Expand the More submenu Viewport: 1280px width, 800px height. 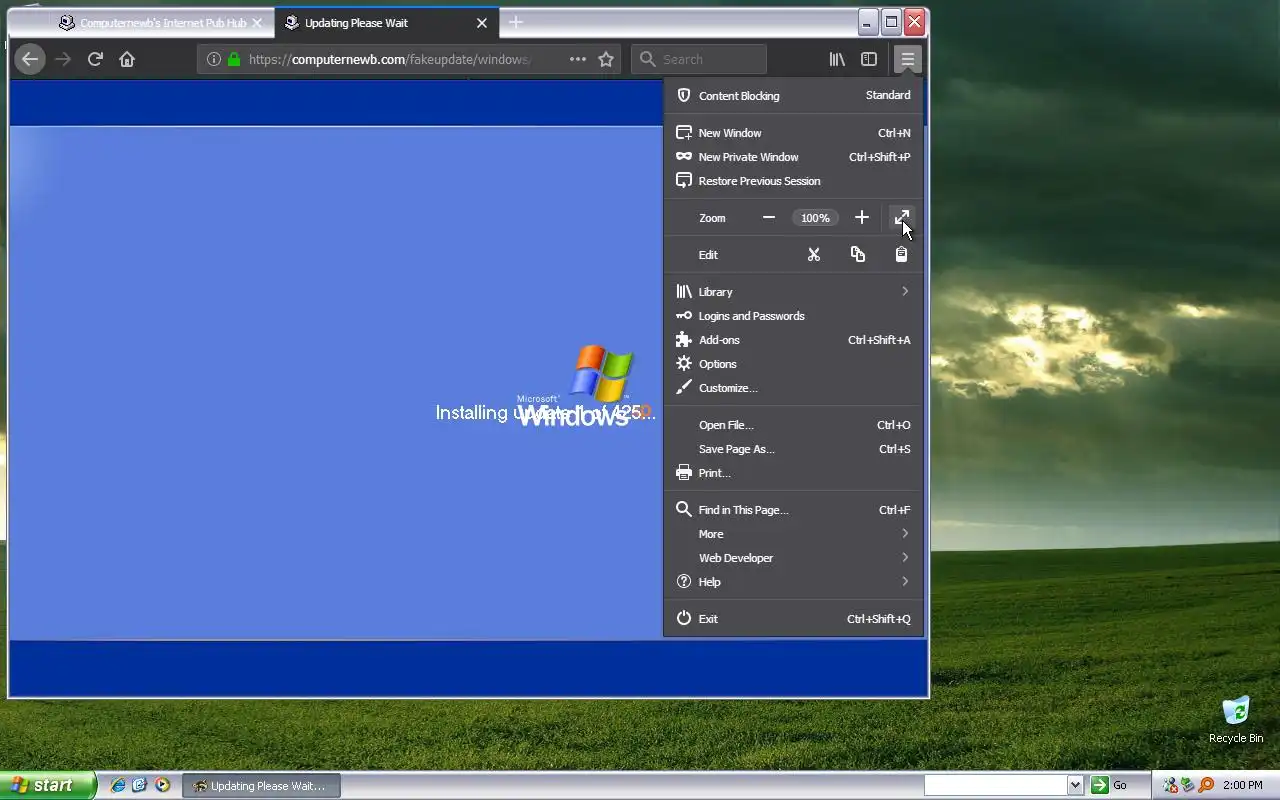tap(794, 533)
